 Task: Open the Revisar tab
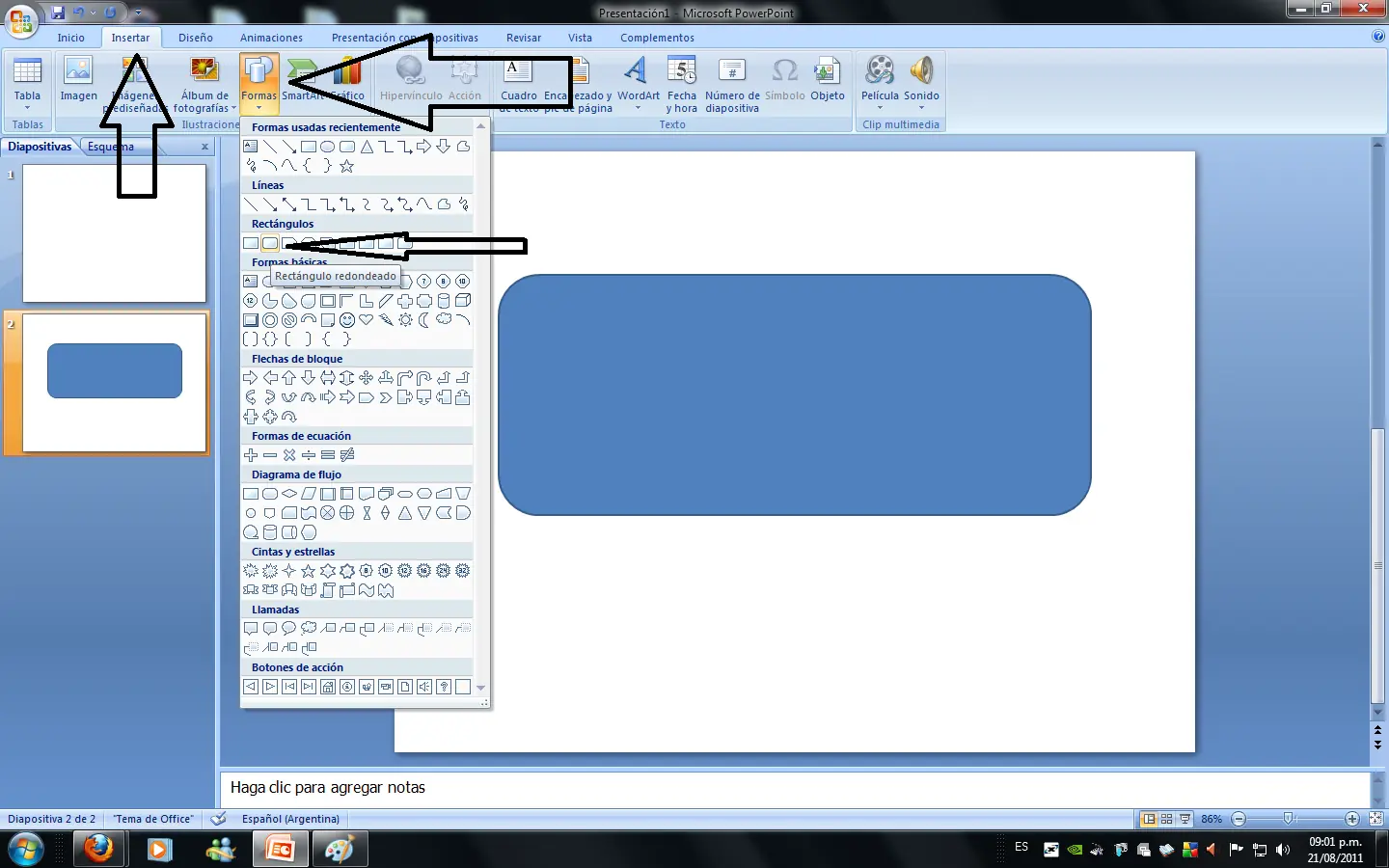(524, 38)
